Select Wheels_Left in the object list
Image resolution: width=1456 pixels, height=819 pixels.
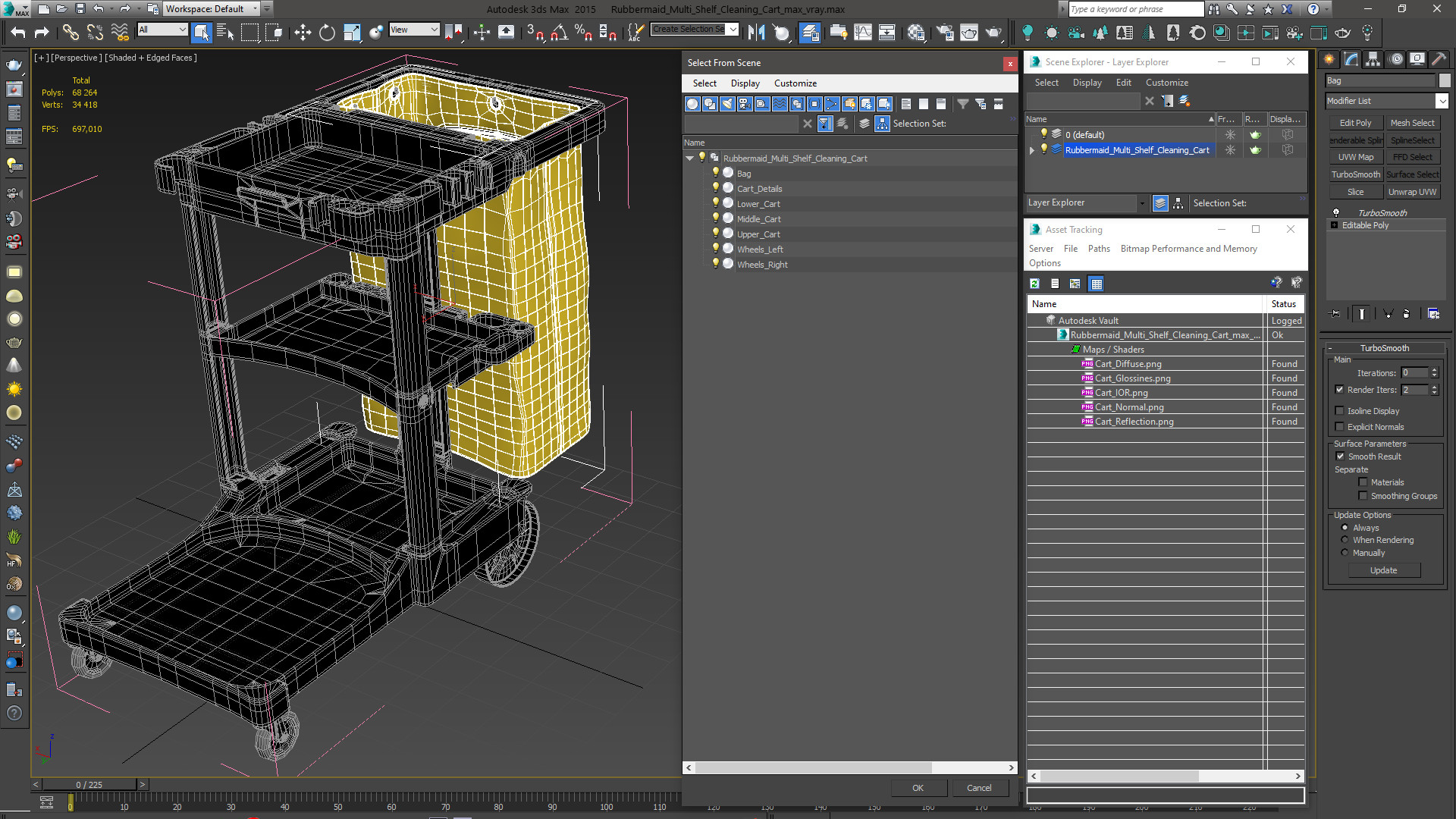click(759, 249)
